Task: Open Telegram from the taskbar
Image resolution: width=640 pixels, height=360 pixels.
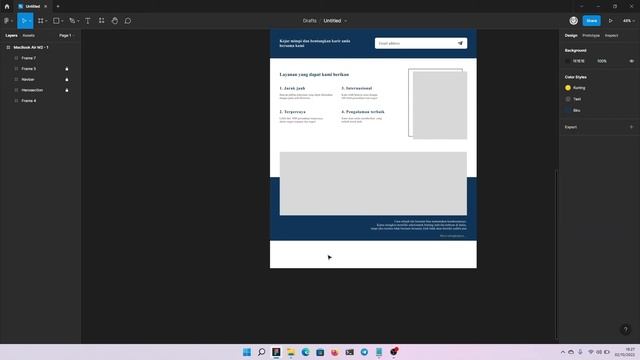Action: pyautogui.click(x=364, y=352)
